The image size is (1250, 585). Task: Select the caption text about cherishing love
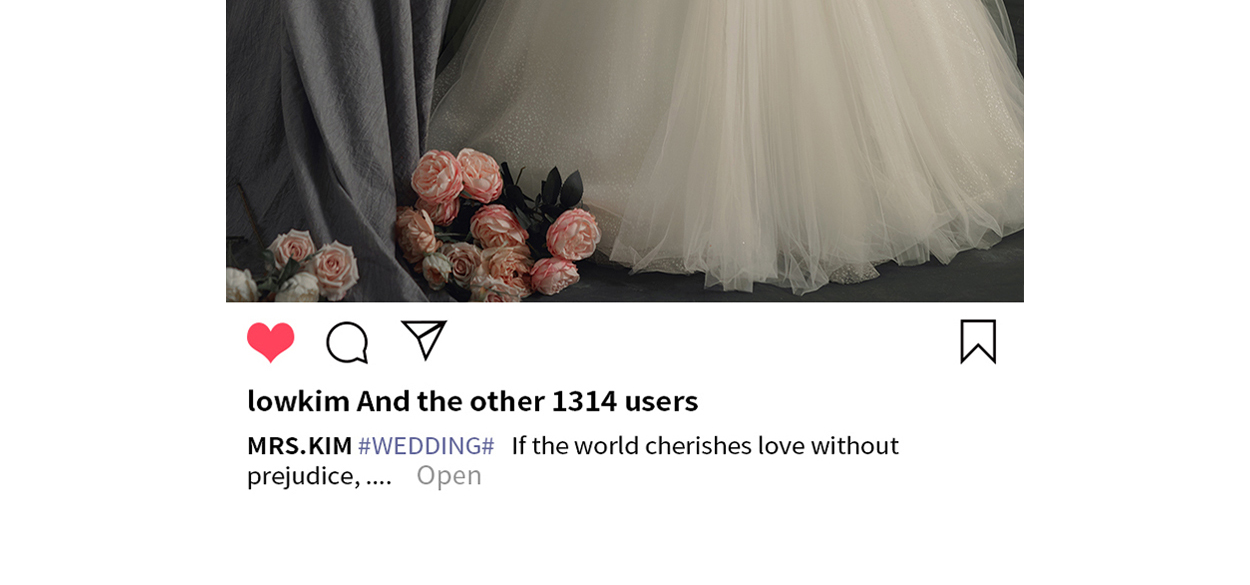tap(573, 460)
